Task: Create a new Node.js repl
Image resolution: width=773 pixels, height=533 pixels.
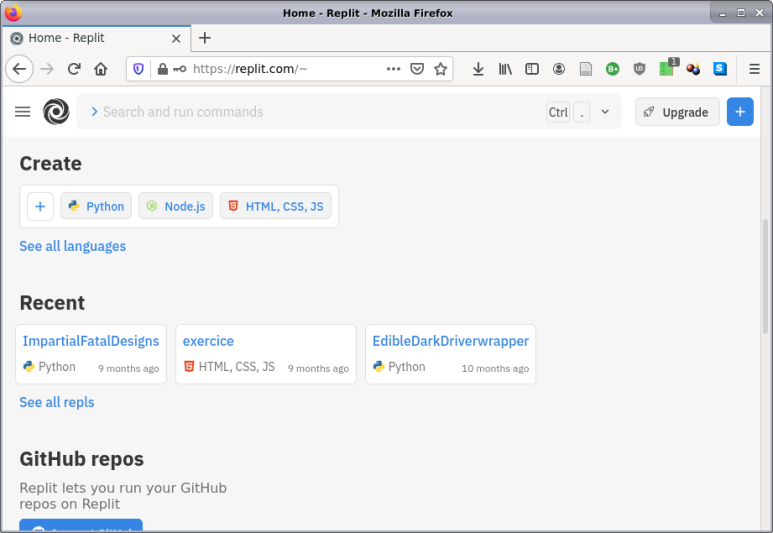Action: pos(176,206)
